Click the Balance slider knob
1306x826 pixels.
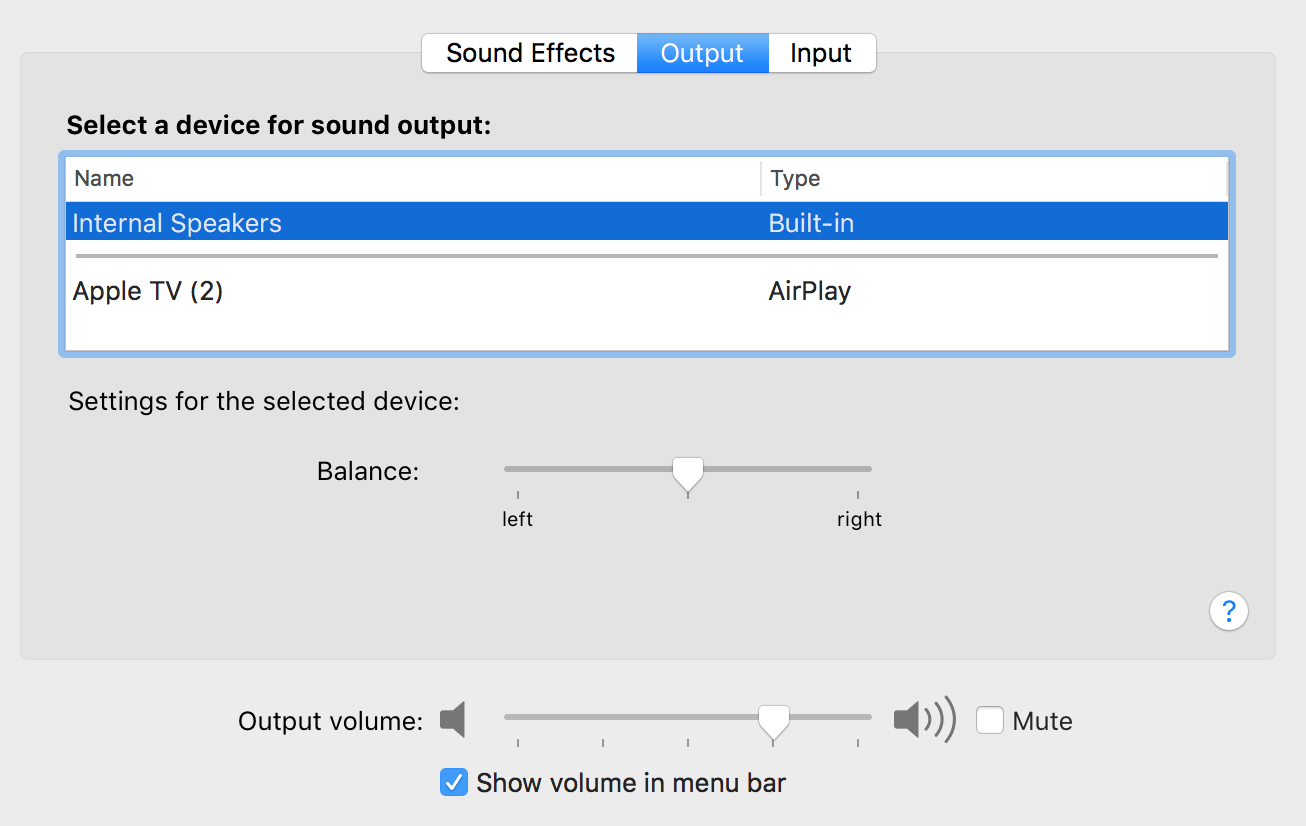(687, 472)
